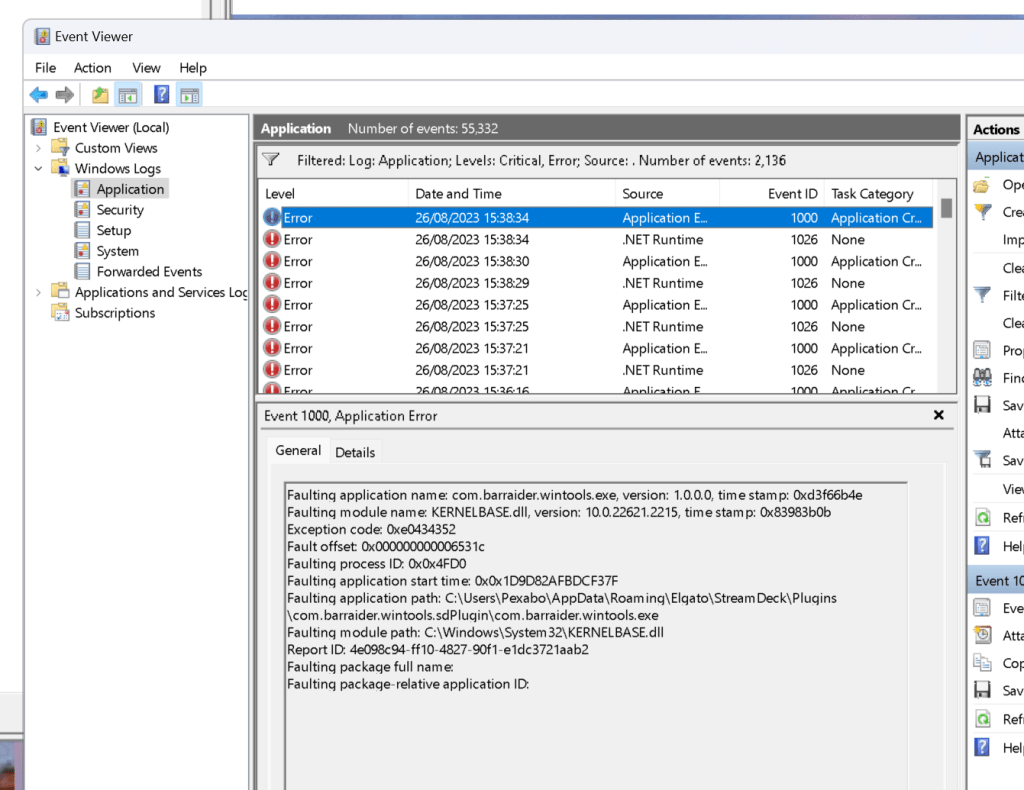Image resolution: width=1024 pixels, height=790 pixels.
Task: Click the Forwarded Events log icon
Action: coord(82,271)
